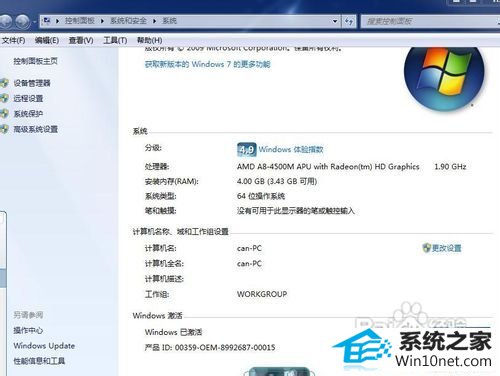Select the 系统 breadcrumb segment
The height and width of the screenshot is (376, 500).
(169, 21)
